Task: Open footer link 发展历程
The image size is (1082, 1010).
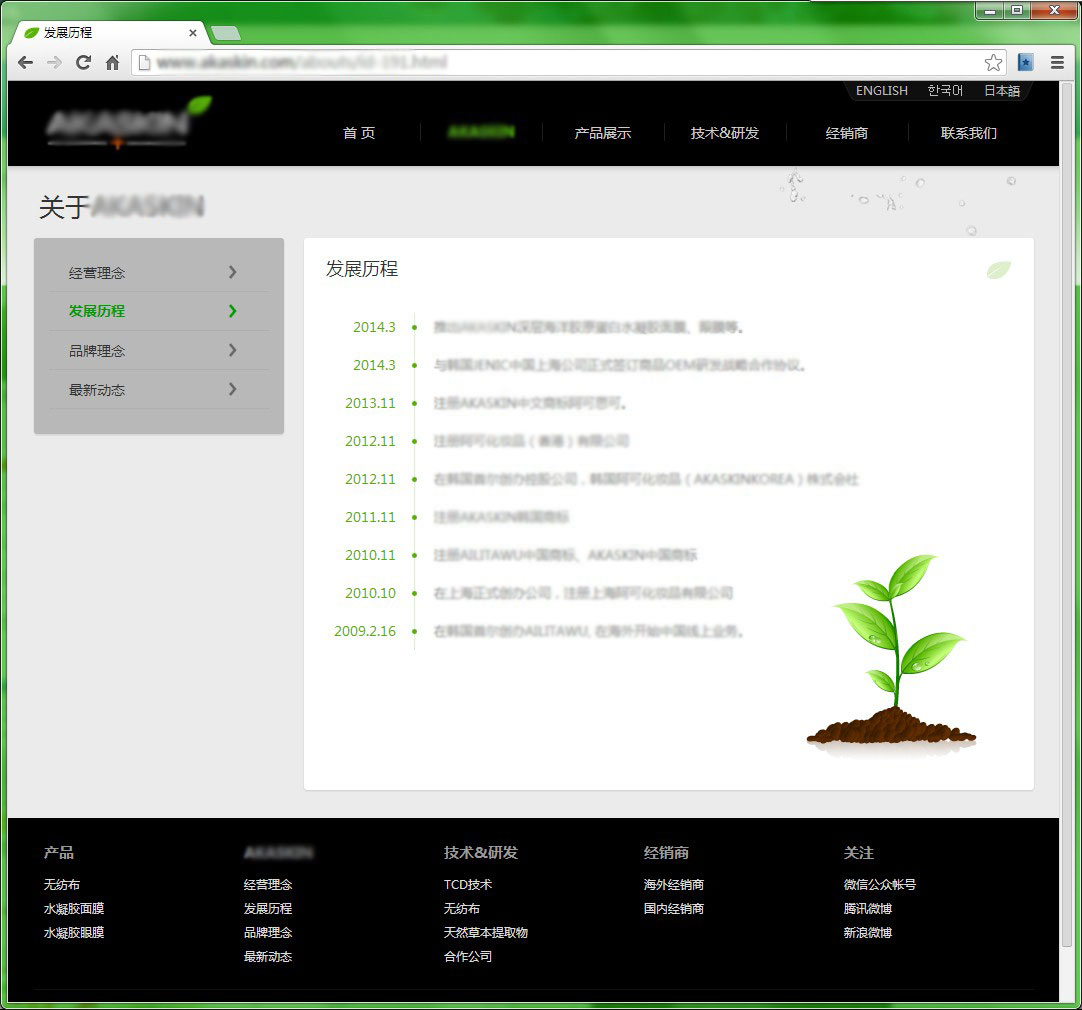Action: tap(268, 909)
